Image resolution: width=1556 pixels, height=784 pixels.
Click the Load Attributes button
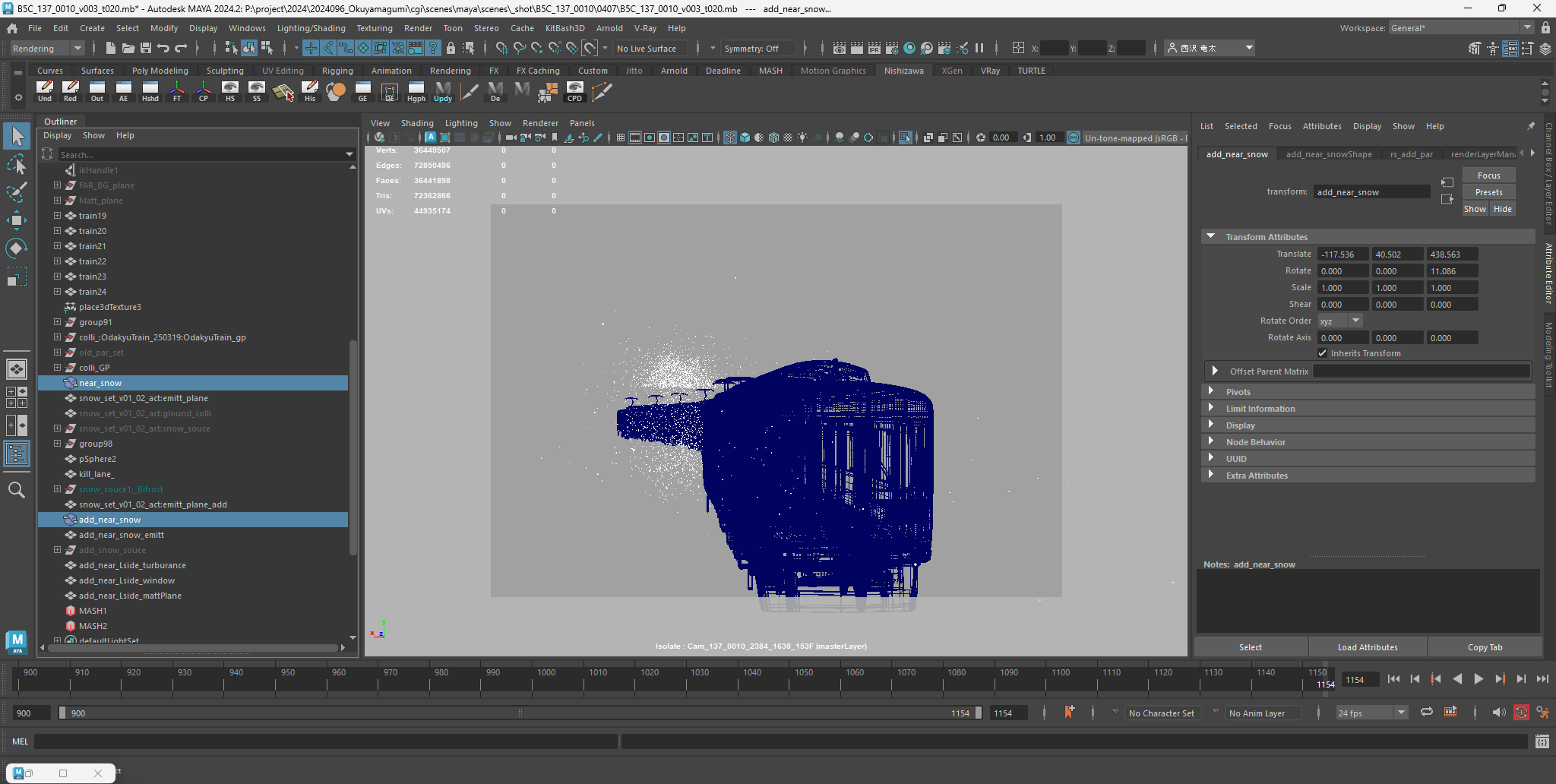tap(1367, 647)
